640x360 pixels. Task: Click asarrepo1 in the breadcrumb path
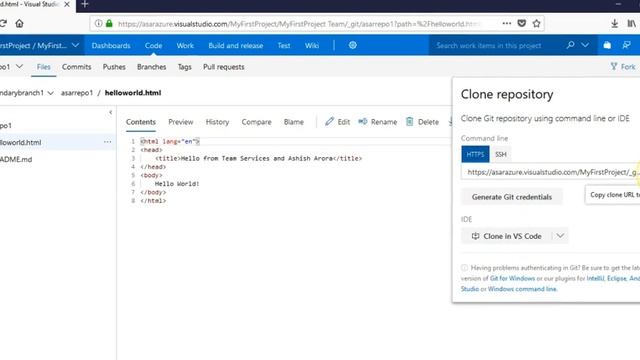point(77,93)
